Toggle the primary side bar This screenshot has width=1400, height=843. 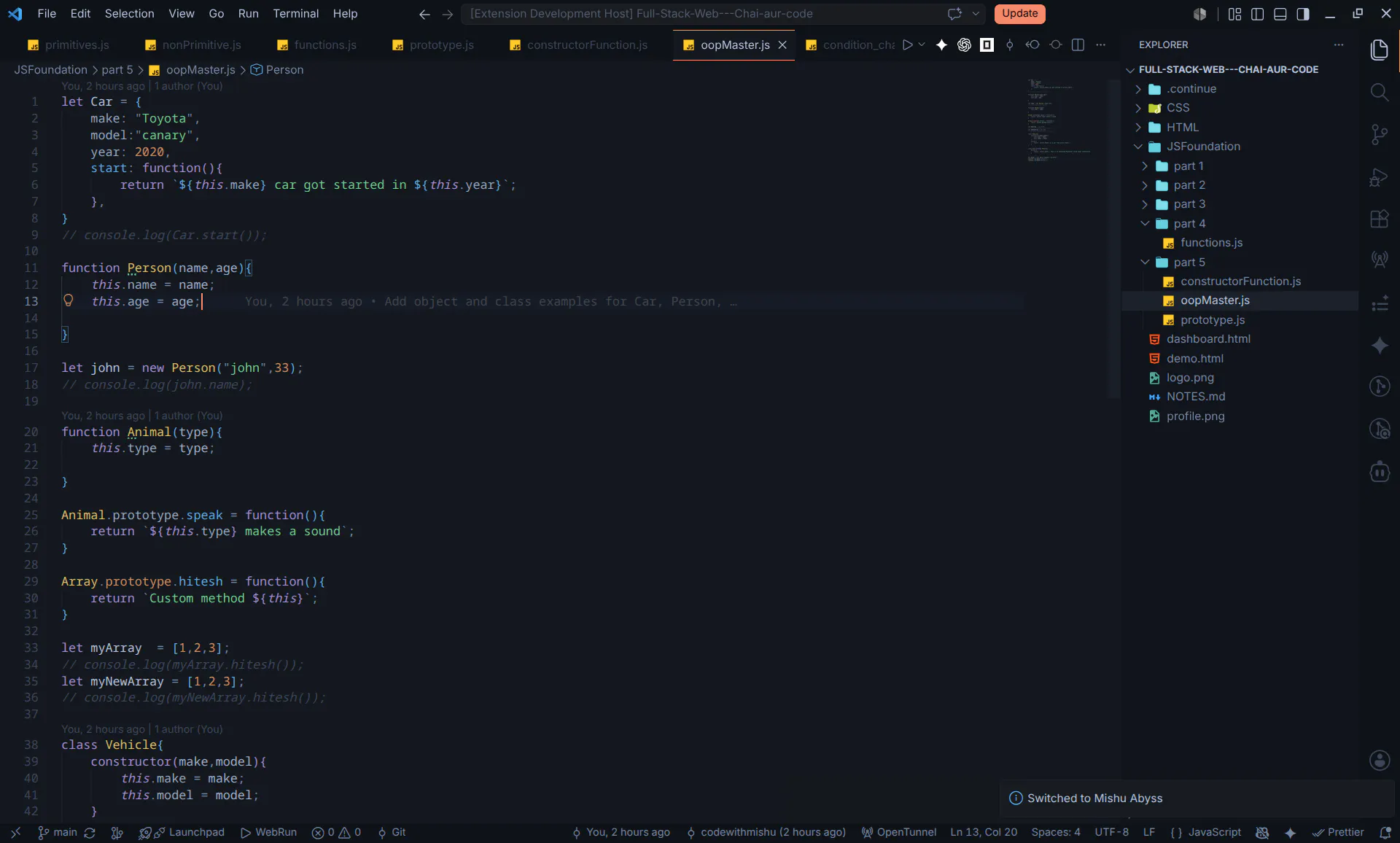coord(1257,14)
